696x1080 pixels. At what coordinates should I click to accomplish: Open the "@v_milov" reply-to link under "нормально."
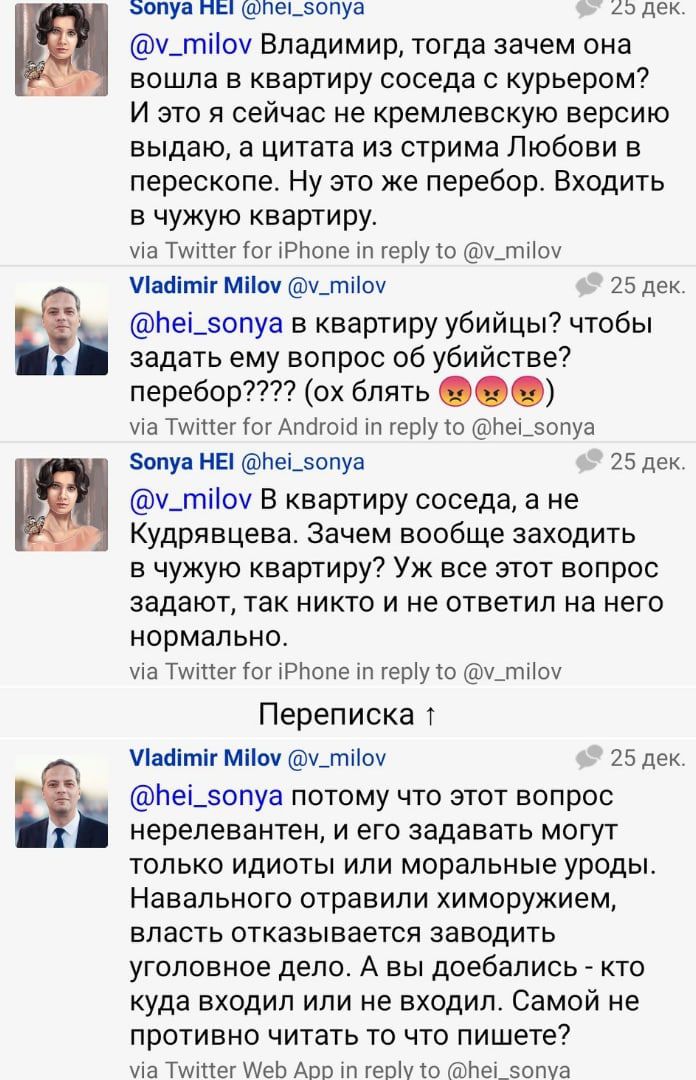[x=513, y=671]
